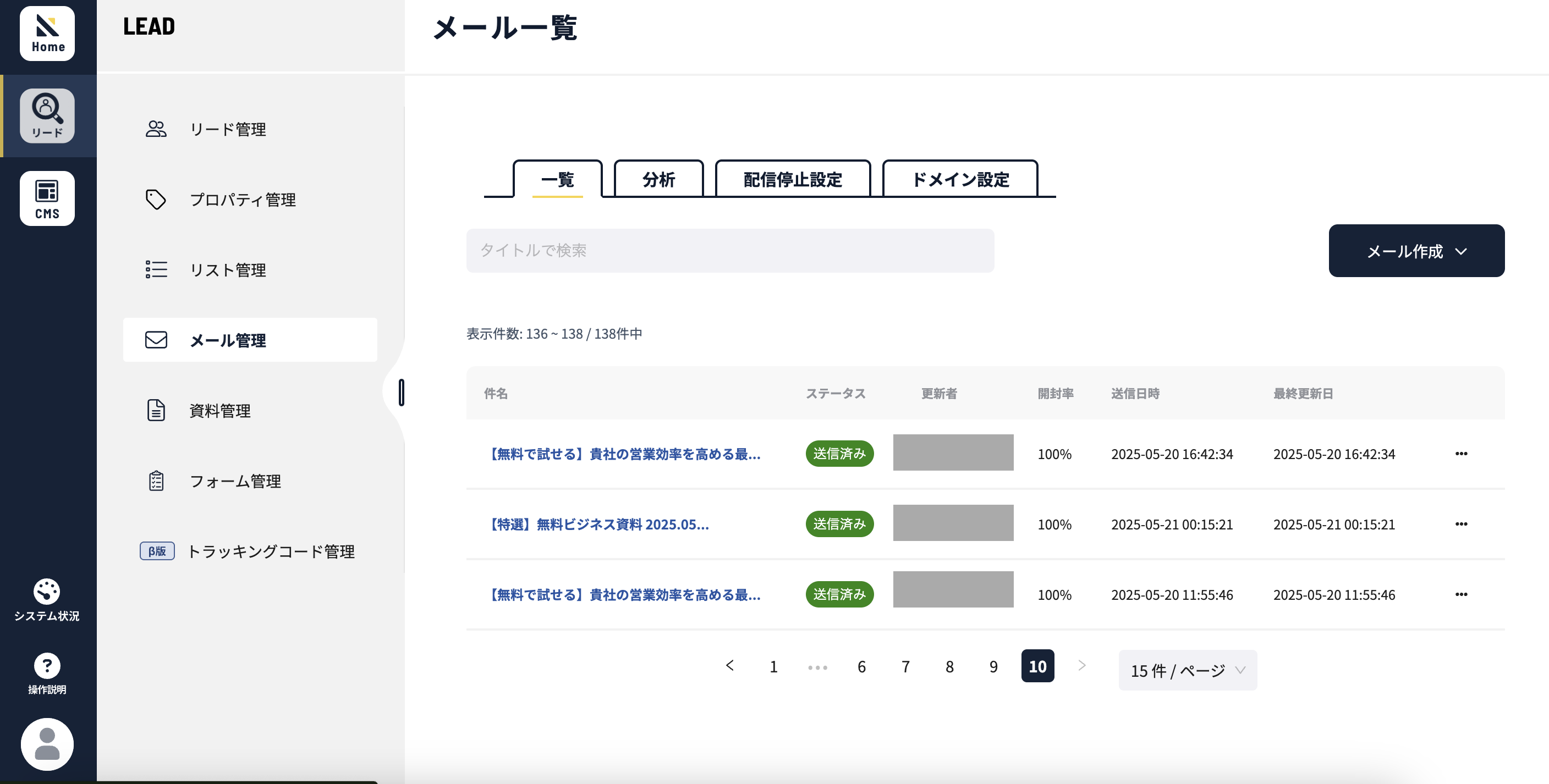This screenshot has width=1549, height=784.
Task: Go to page 1
Action: 773,666
